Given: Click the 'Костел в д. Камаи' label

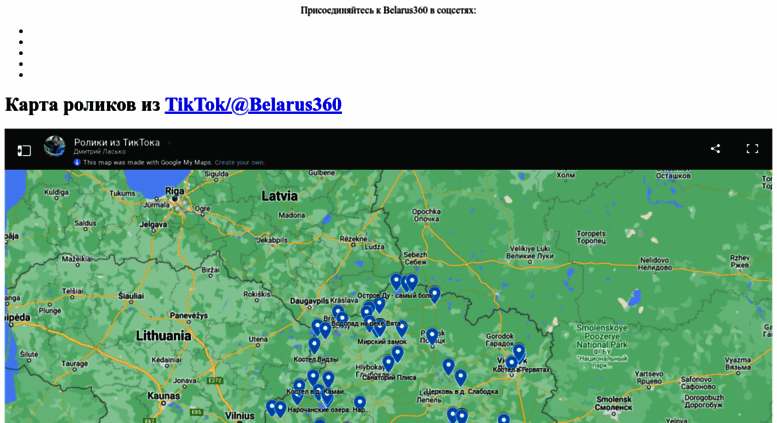Looking at the screenshot, I should coord(315,391).
